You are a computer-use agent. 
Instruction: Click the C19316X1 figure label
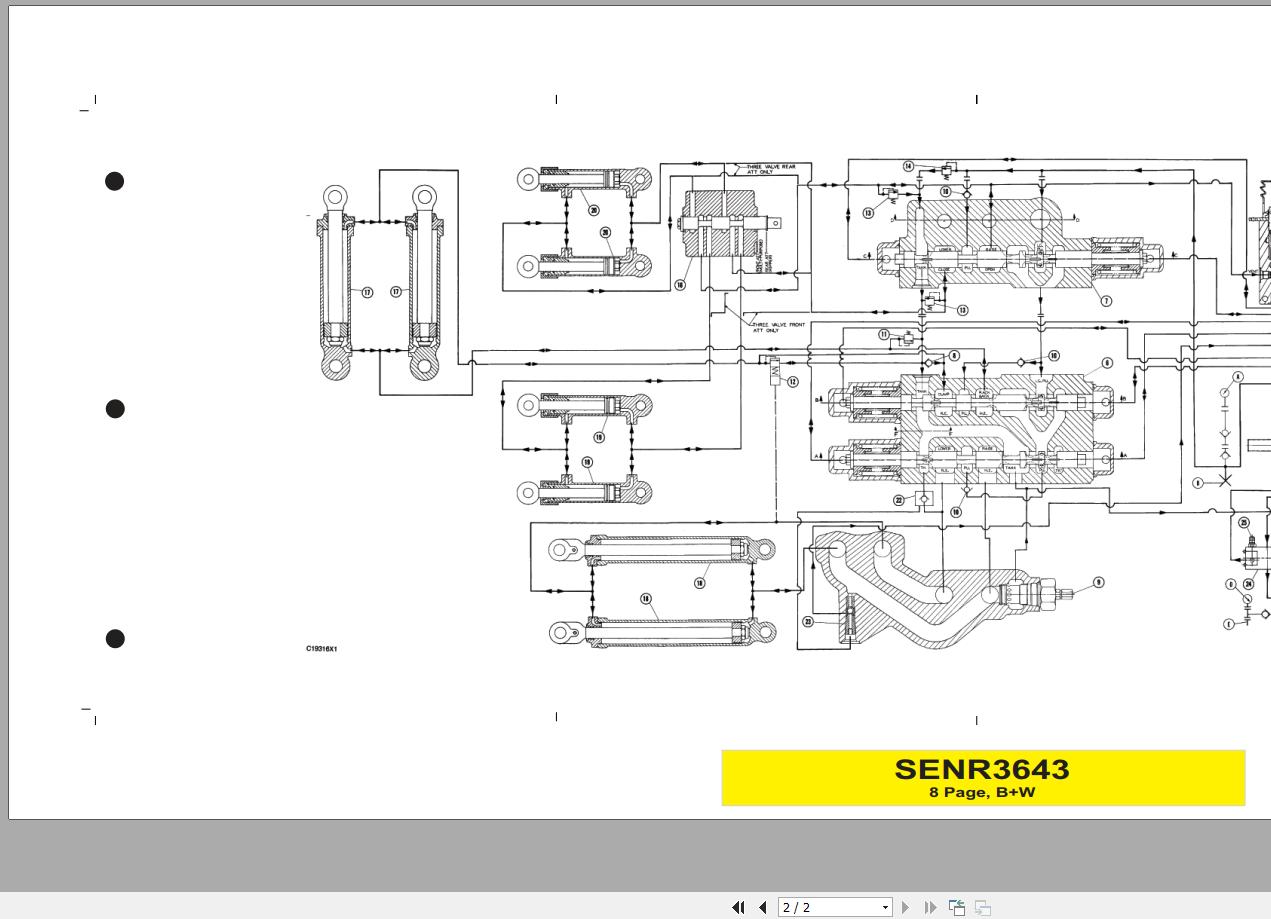pos(321,647)
